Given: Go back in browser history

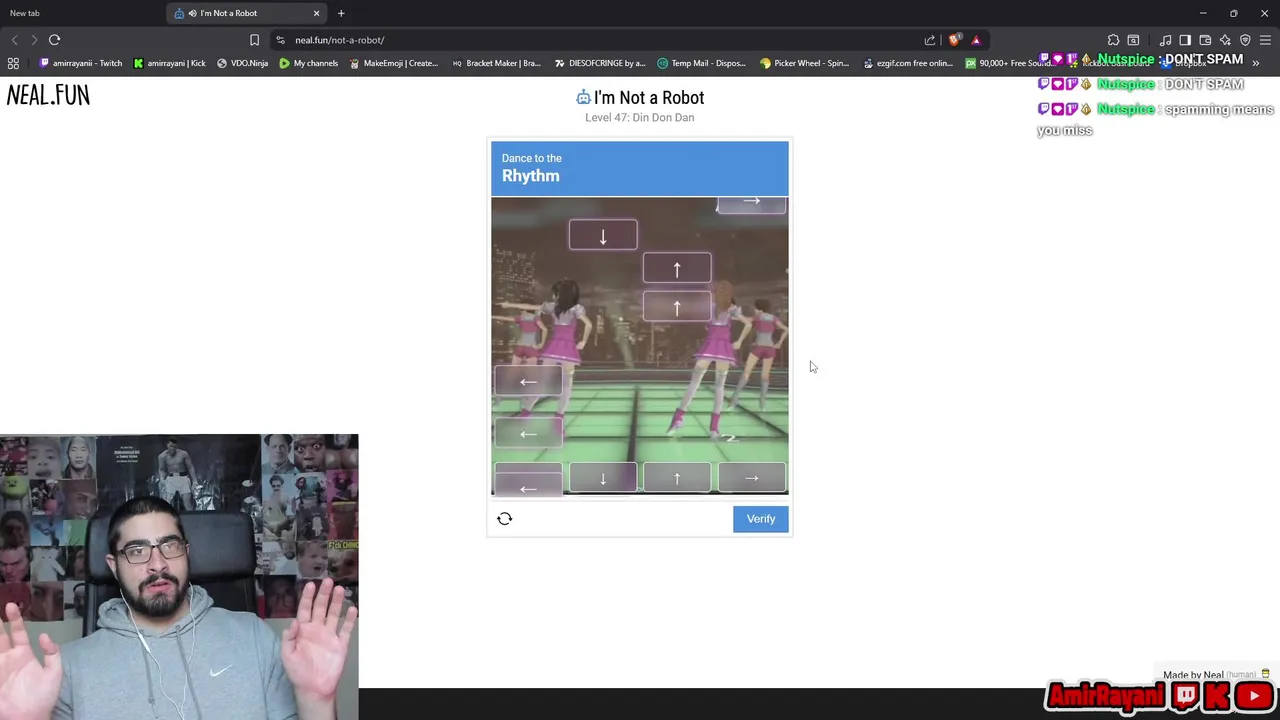Looking at the screenshot, I should pos(14,40).
